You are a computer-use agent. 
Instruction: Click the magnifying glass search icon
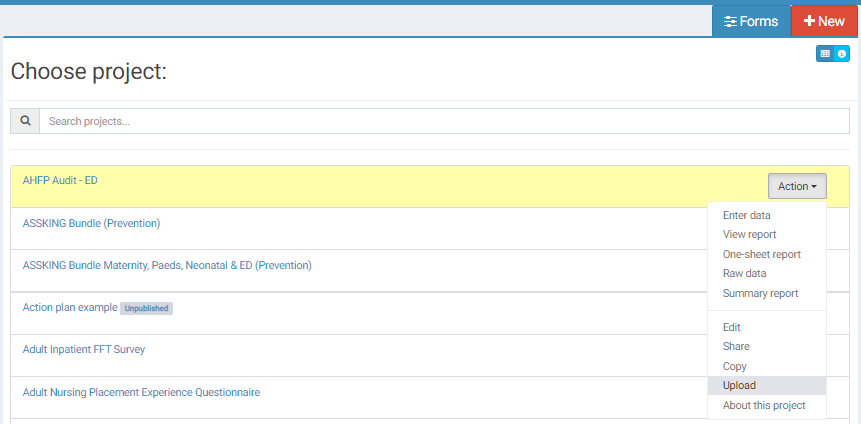pos(25,121)
